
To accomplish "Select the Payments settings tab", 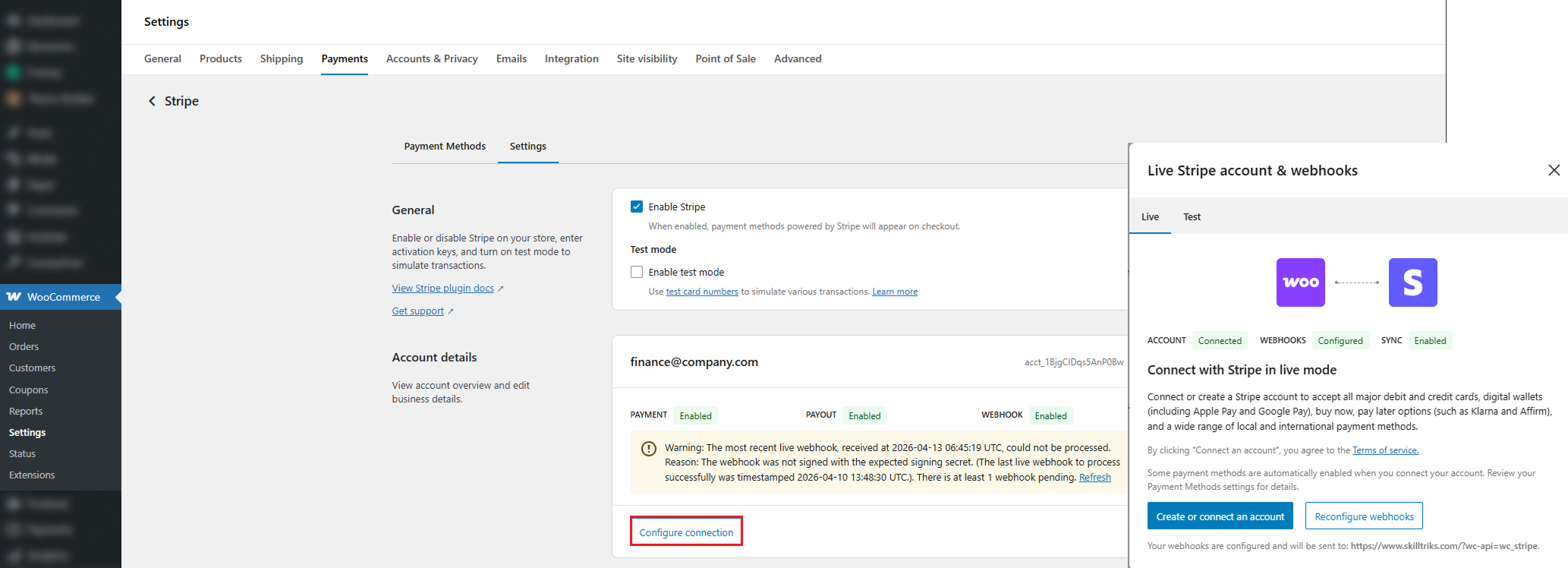I will pyautogui.click(x=345, y=58).
